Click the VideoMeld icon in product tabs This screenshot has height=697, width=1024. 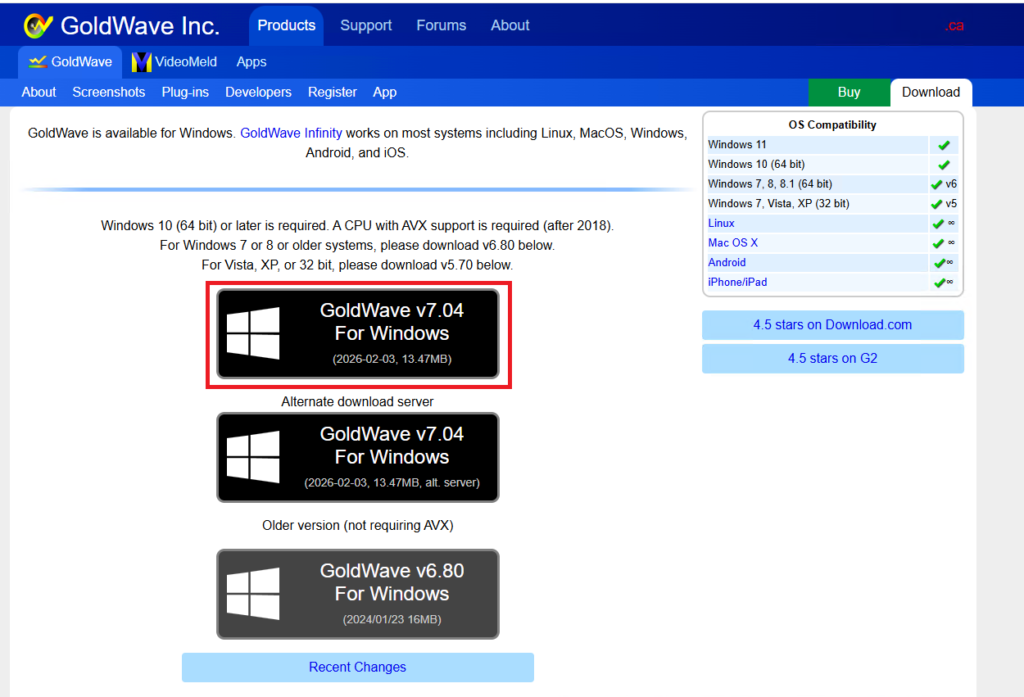[x=141, y=62]
